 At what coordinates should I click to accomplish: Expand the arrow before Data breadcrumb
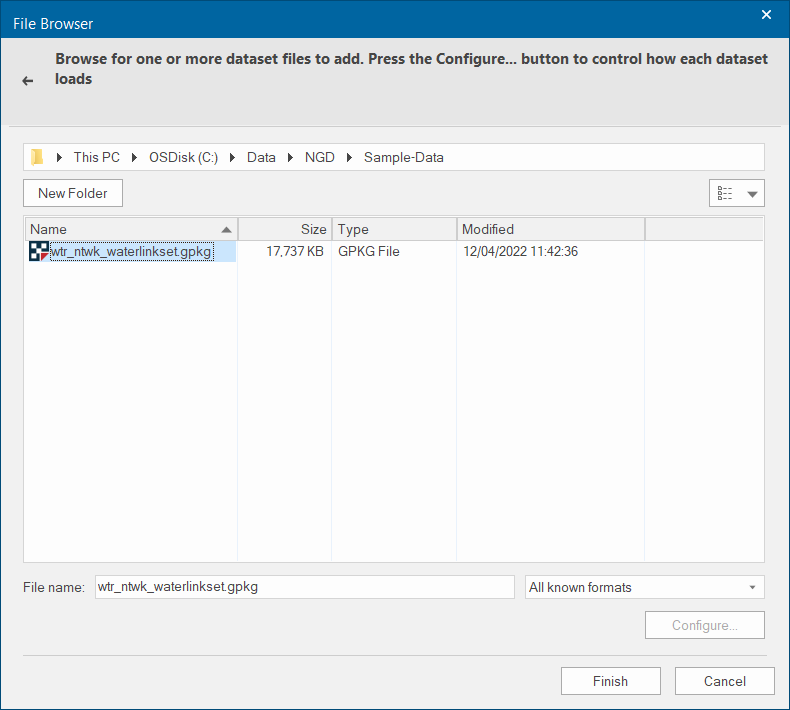point(232,158)
